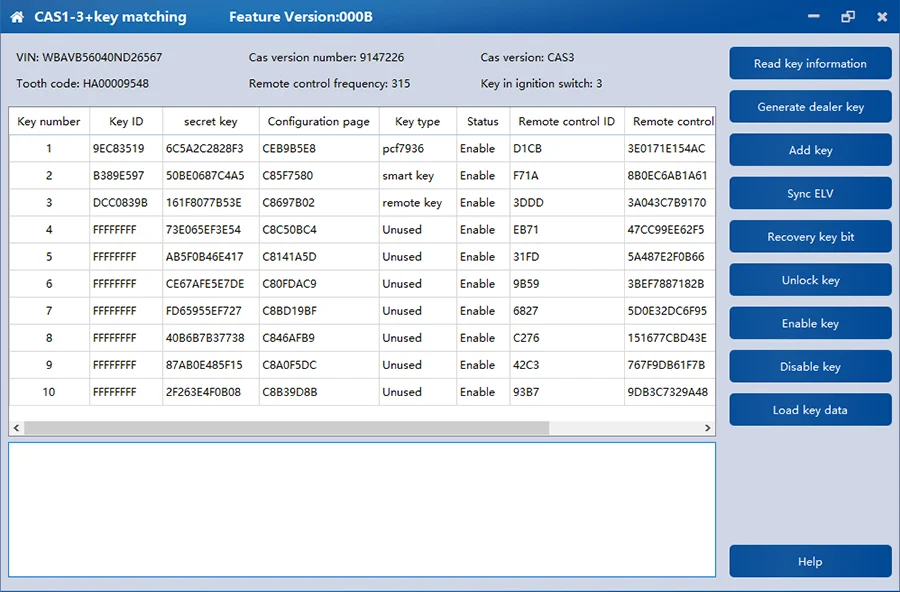Image resolution: width=900 pixels, height=592 pixels.
Task: Click Recovery key bit button
Action: point(810,237)
